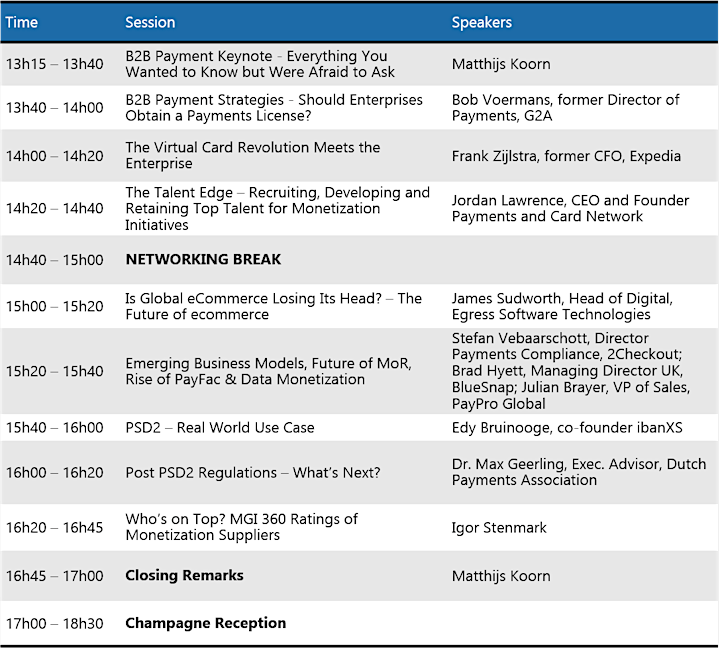
Task: Click the Champagne Reception entry
Action: (206, 623)
